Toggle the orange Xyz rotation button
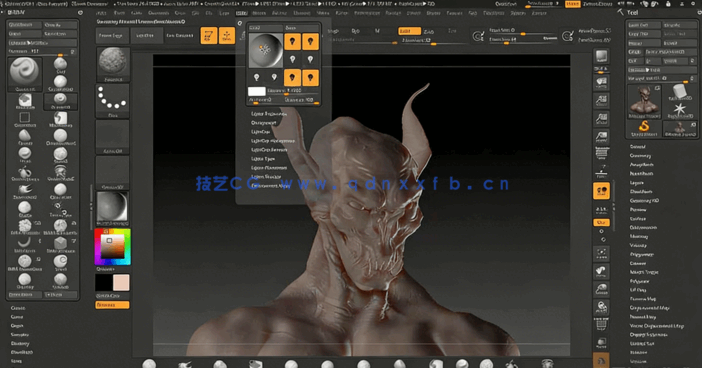Image resolution: width=702 pixels, height=368 pixels. tap(601, 223)
